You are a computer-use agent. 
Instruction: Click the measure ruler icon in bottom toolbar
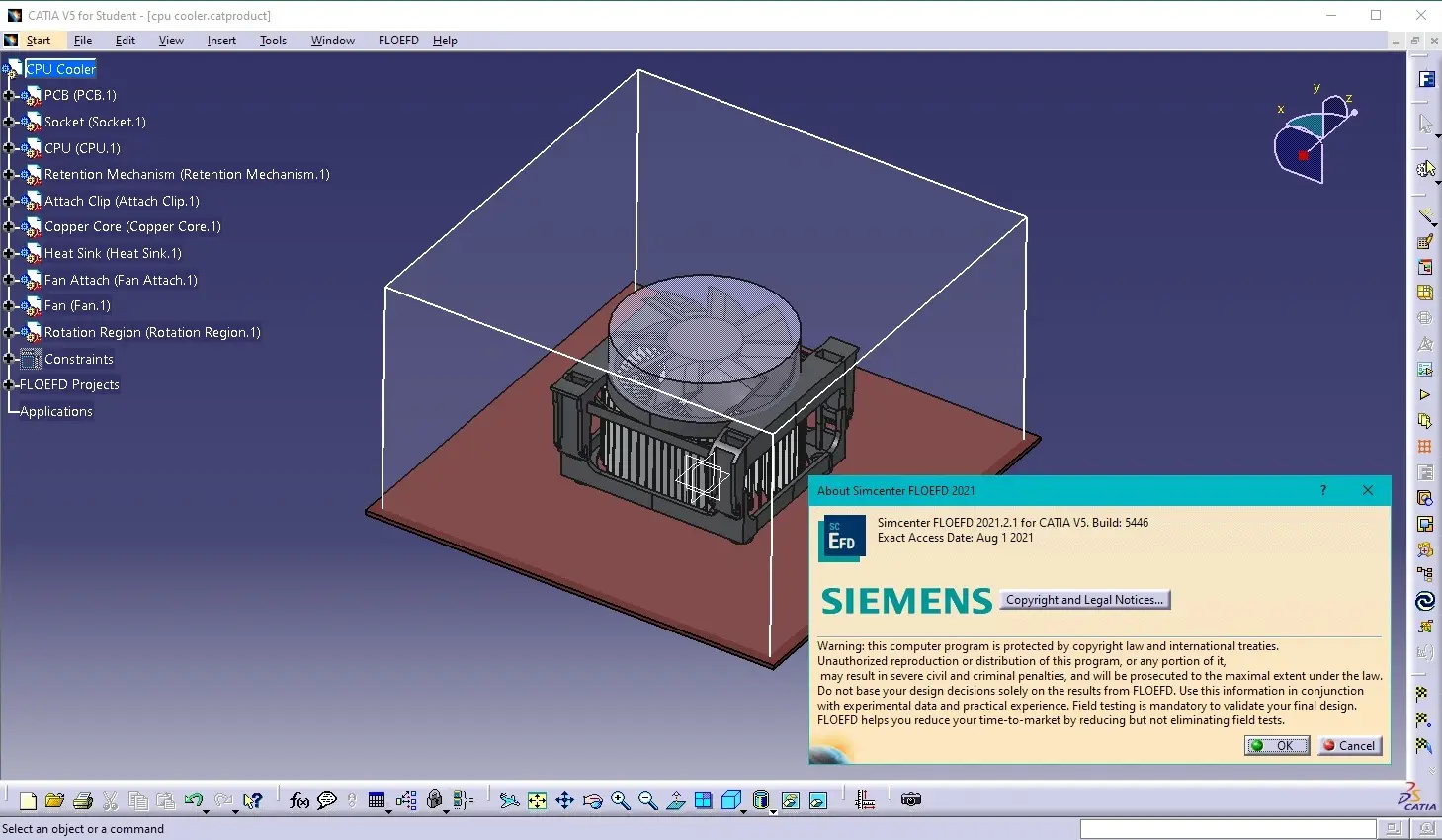865,800
